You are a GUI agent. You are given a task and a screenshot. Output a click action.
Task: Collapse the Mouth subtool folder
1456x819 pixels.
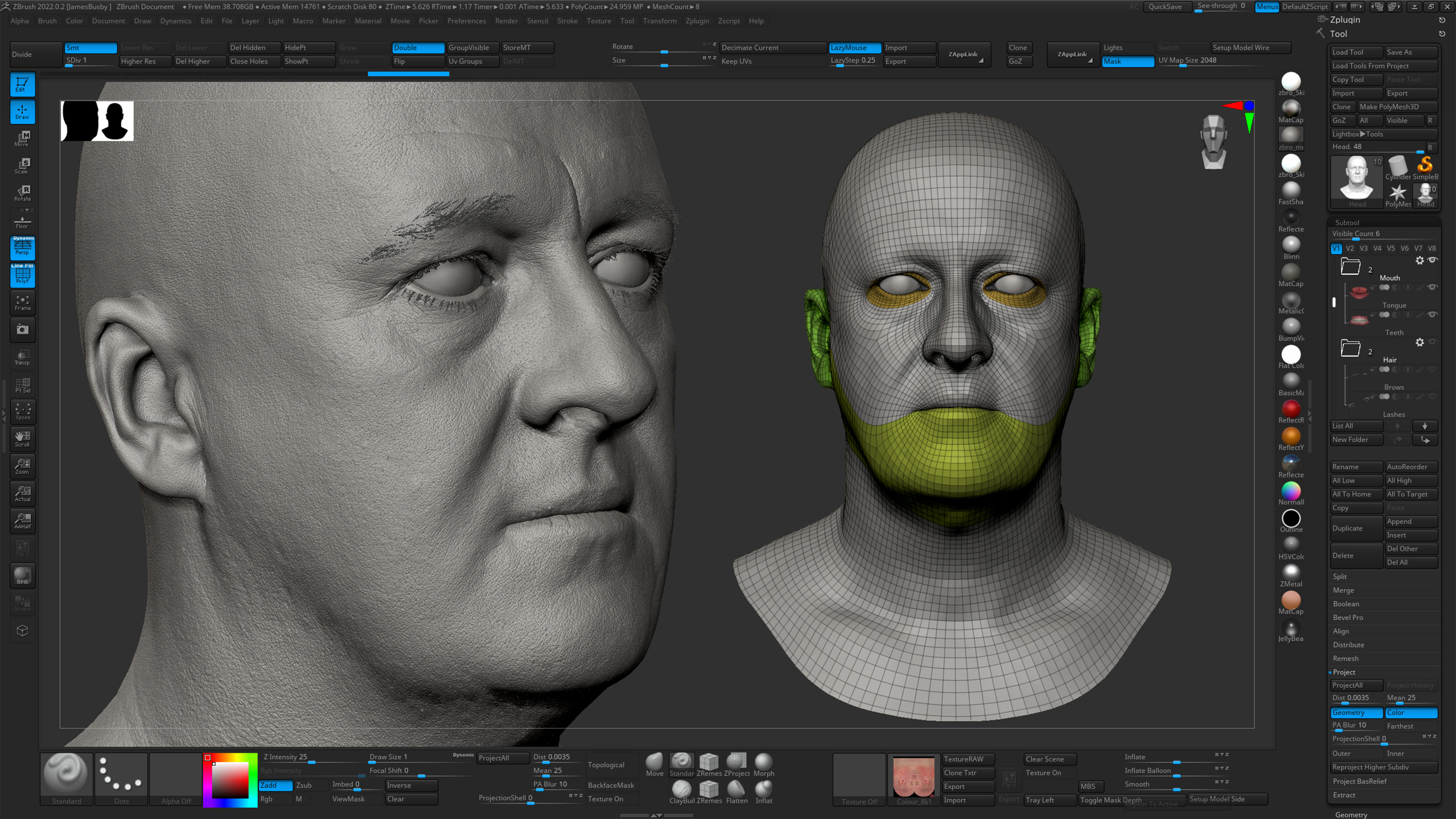[x=1351, y=267]
